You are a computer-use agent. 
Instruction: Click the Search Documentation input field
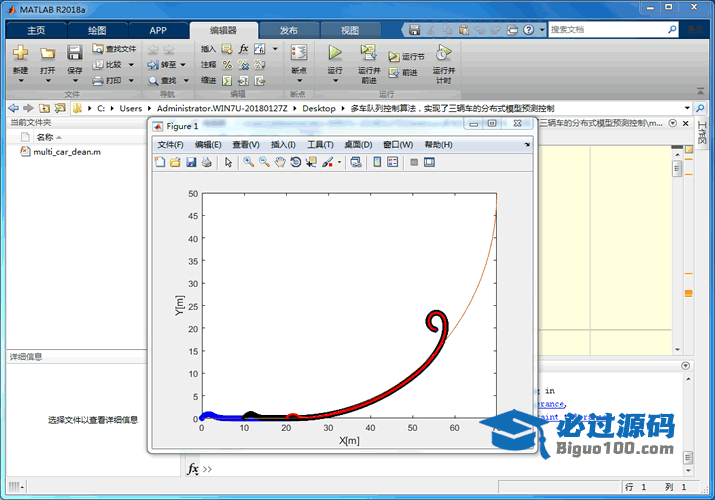(x=607, y=30)
